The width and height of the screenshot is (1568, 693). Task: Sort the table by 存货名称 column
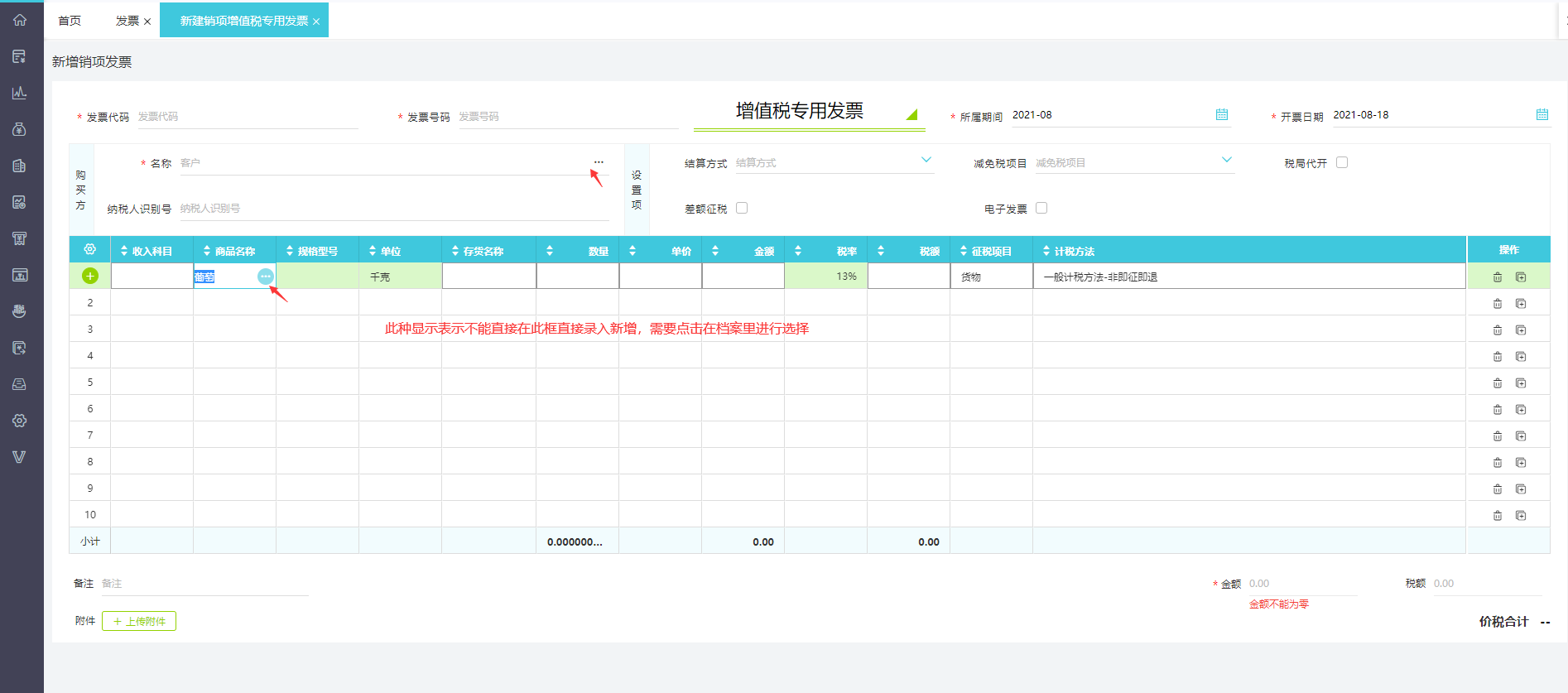455,251
